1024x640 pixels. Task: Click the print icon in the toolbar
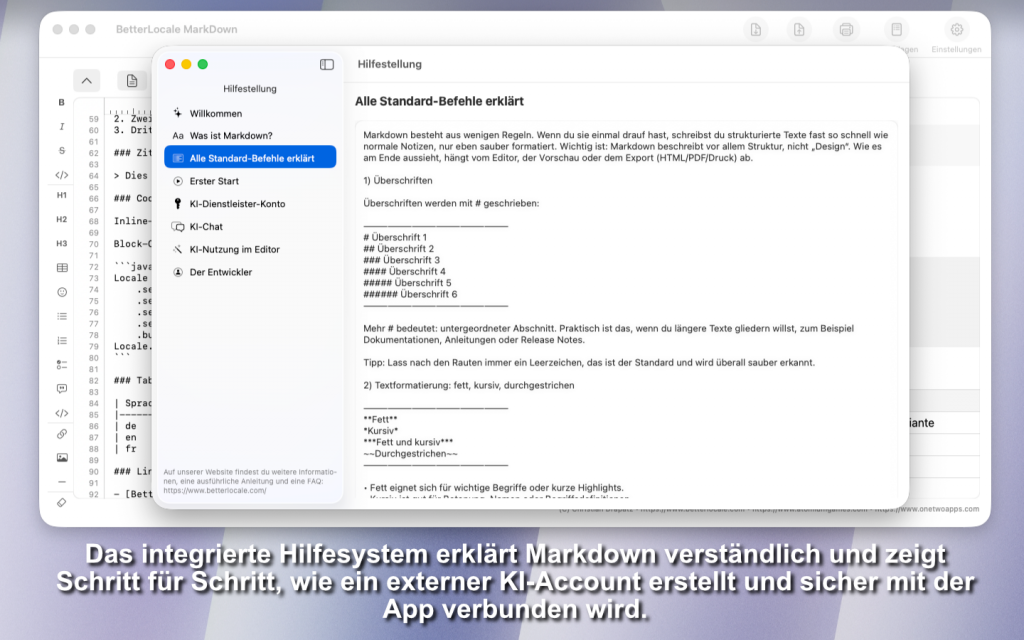(846, 30)
